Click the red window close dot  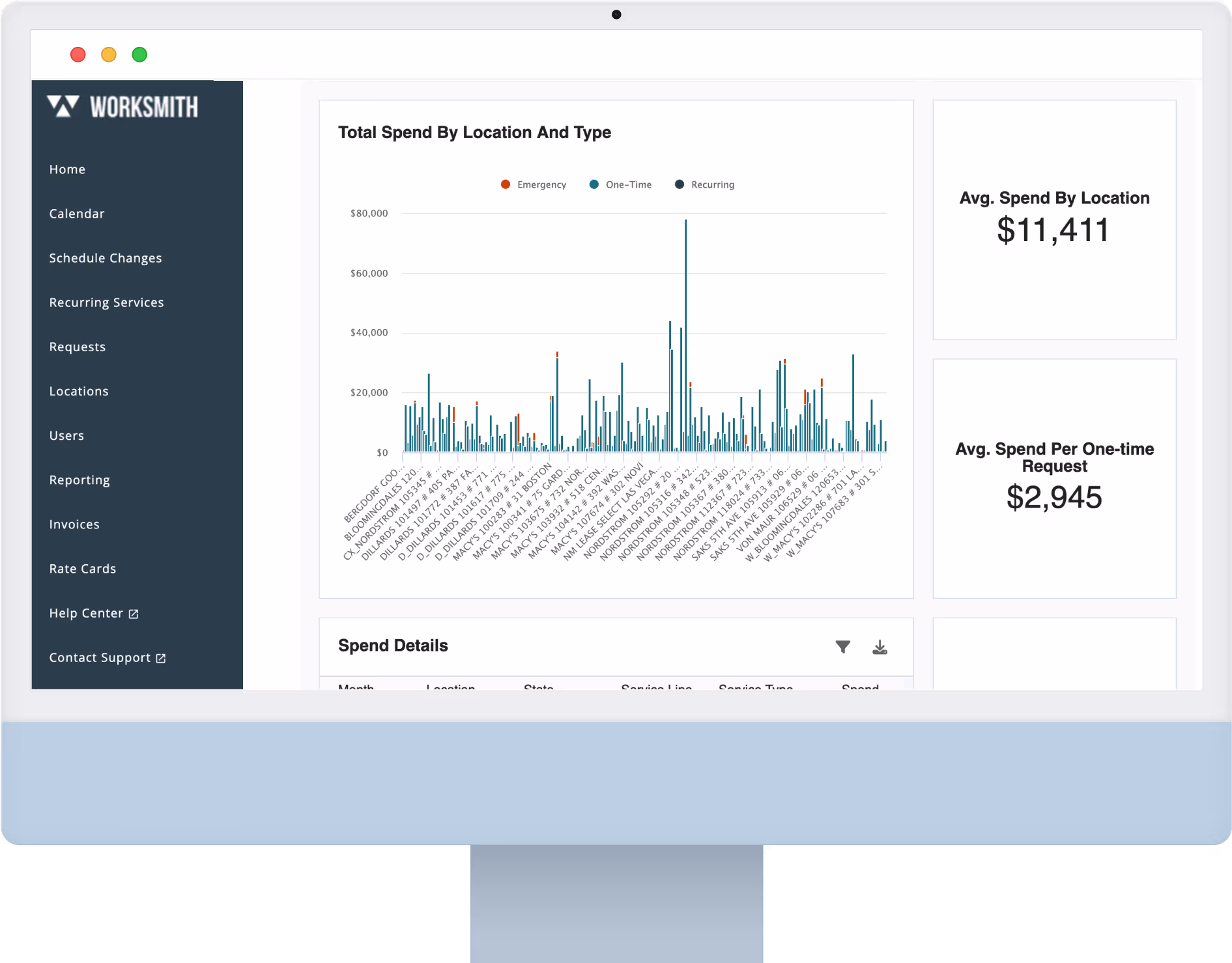pos(78,55)
